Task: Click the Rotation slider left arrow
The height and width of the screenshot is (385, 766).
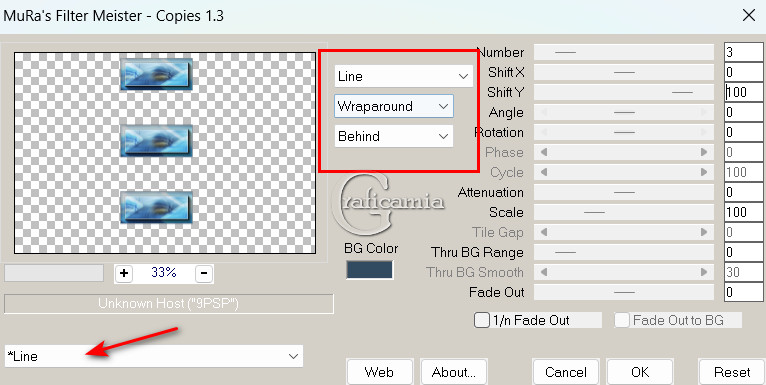Action: [543, 132]
